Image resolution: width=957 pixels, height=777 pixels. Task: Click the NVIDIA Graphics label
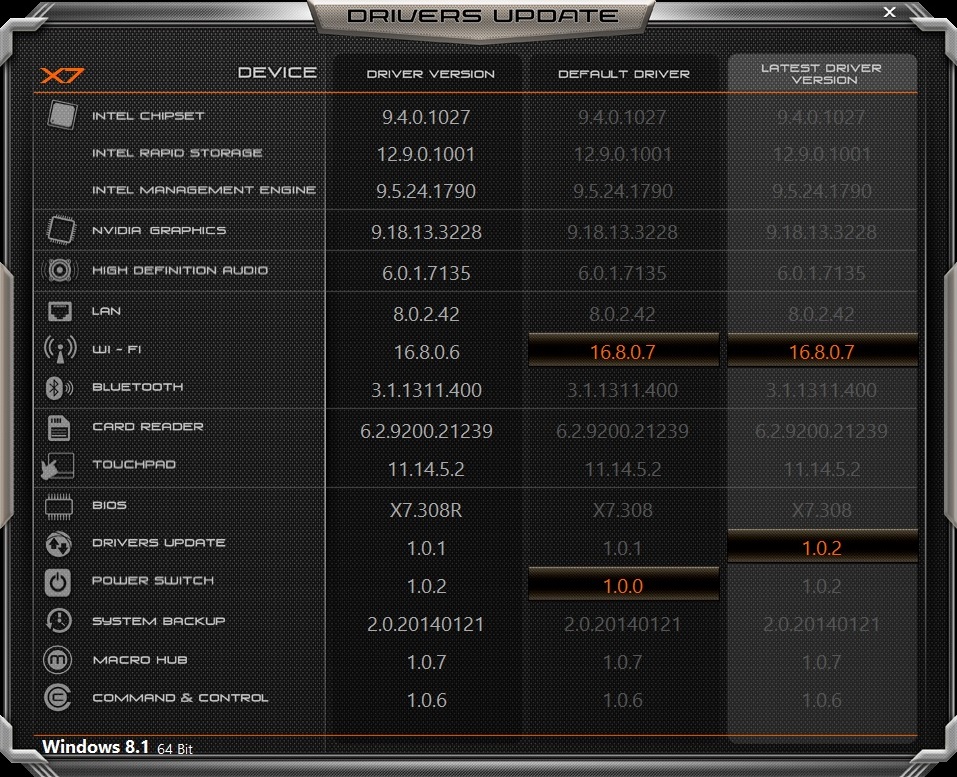pos(159,230)
